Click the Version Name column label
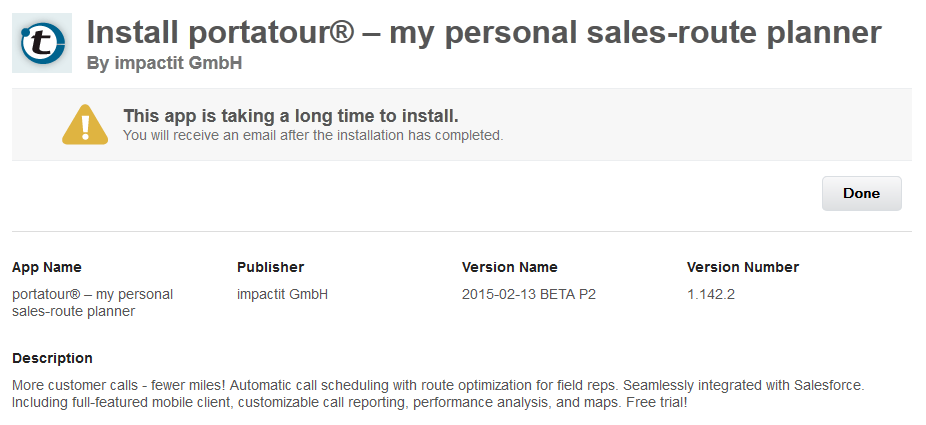Image resolution: width=926 pixels, height=425 pixels. coord(510,267)
